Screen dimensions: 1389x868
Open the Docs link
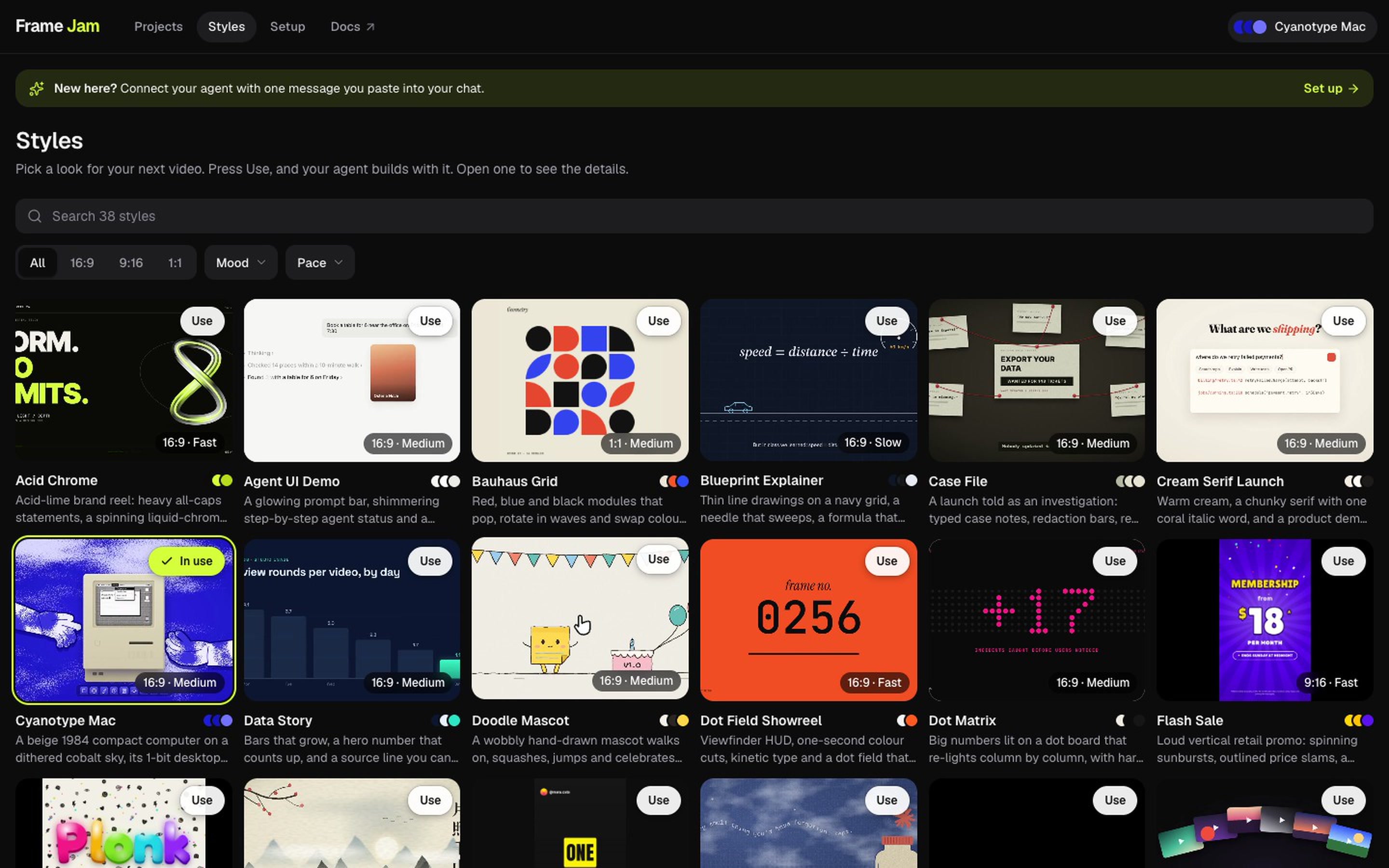pyautogui.click(x=353, y=27)
